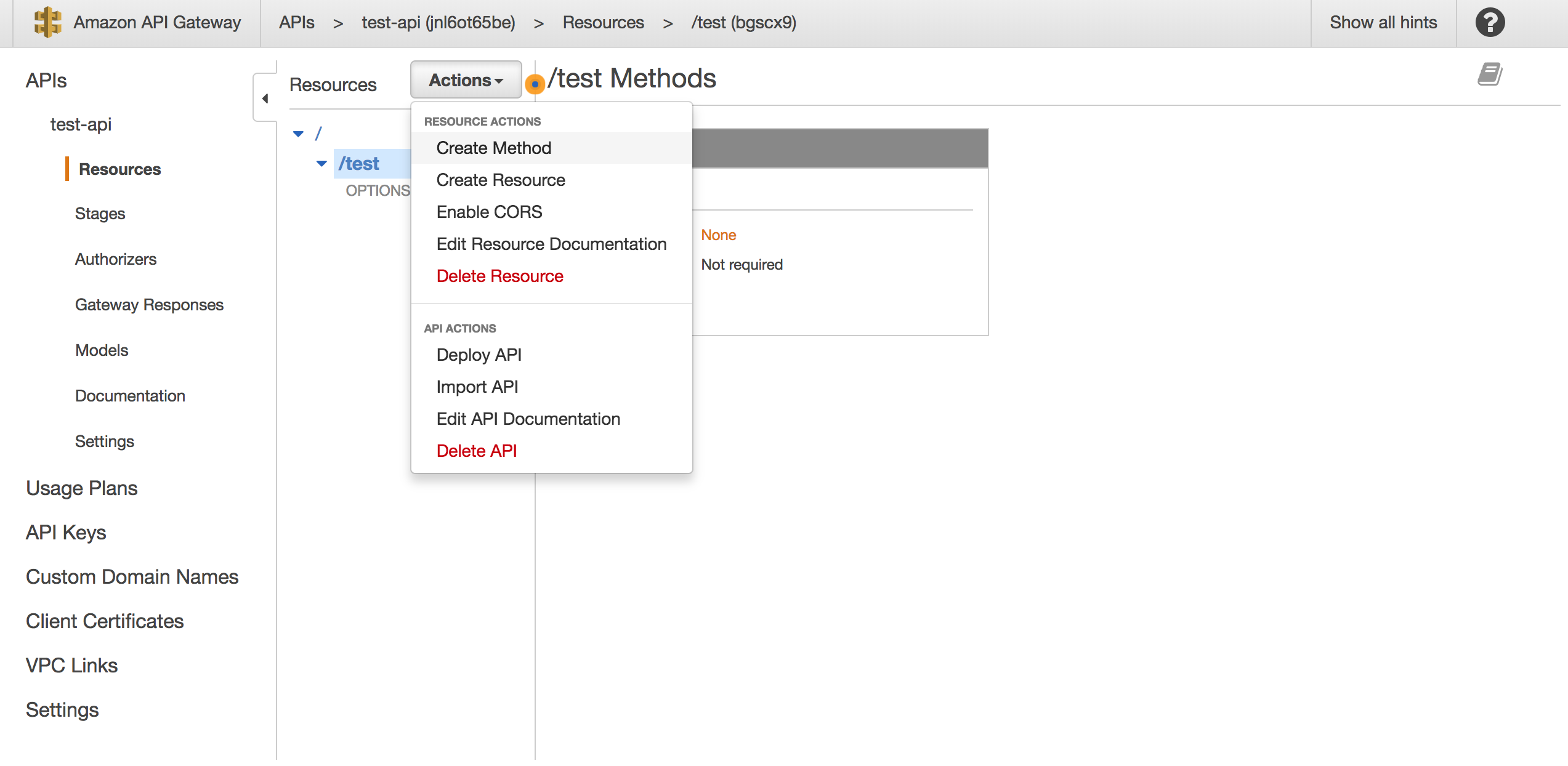Open the Resources breadcrumb item
The height and width of the screenshot is (766, 1568).
coord(603,23)
